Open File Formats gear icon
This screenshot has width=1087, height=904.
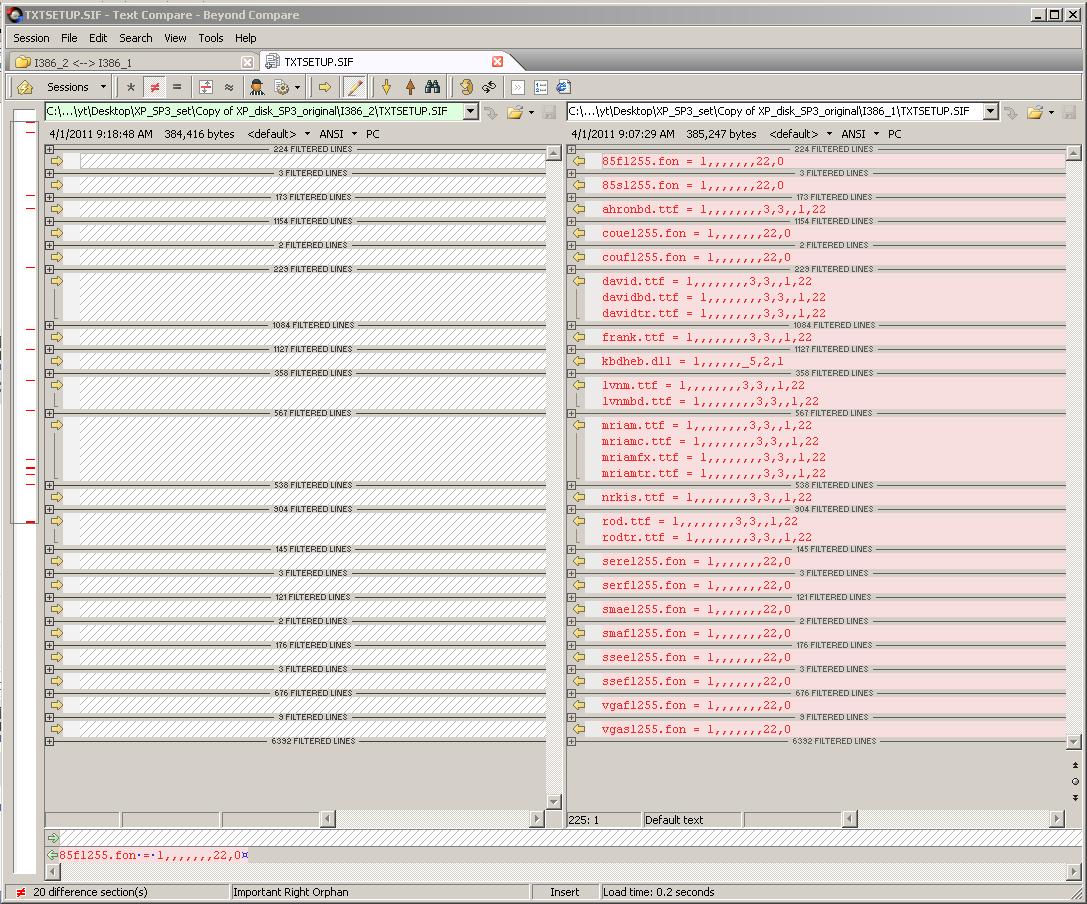point(281,87)
